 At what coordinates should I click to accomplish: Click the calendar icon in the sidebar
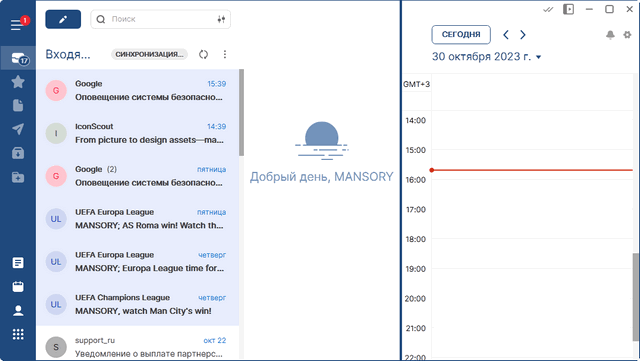[x=18, y=286]
